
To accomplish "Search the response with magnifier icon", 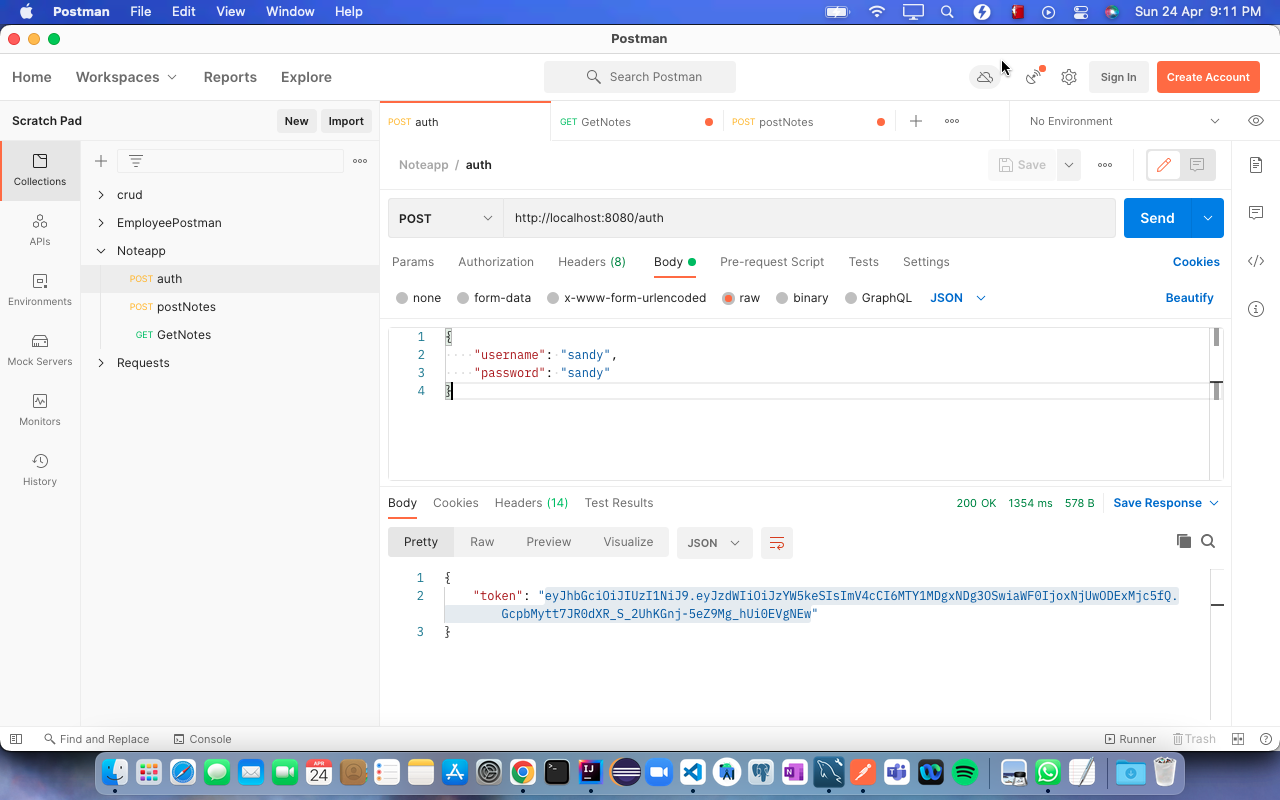I will click(1208, 541).
